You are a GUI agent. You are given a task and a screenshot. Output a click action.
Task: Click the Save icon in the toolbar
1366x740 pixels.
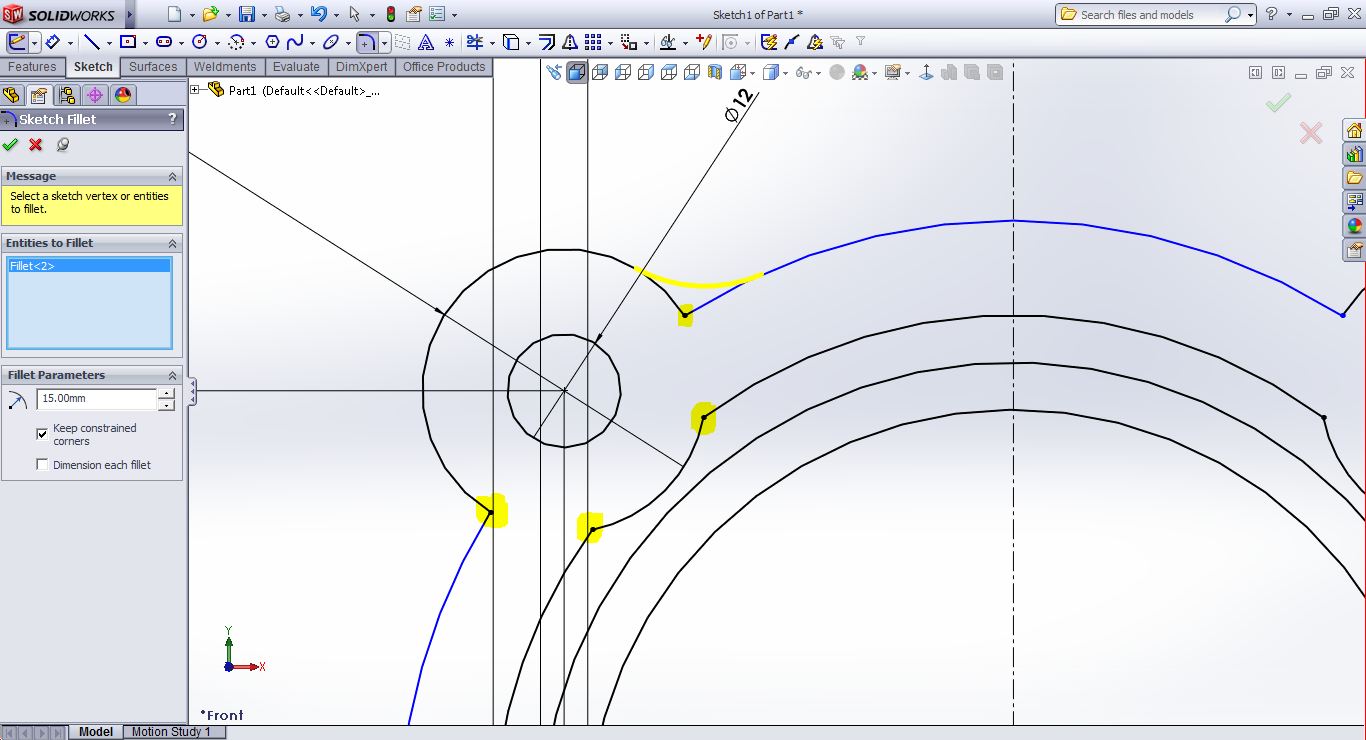coord(246,14)
